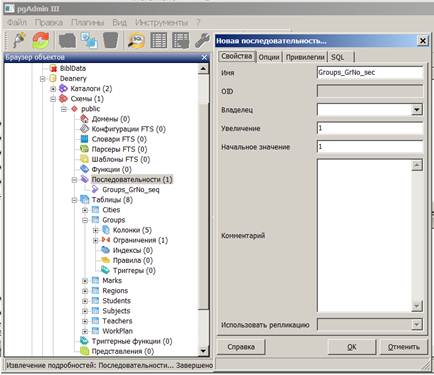
Task: Click the Конфигурации FTS icon
Action: [84, 129]
